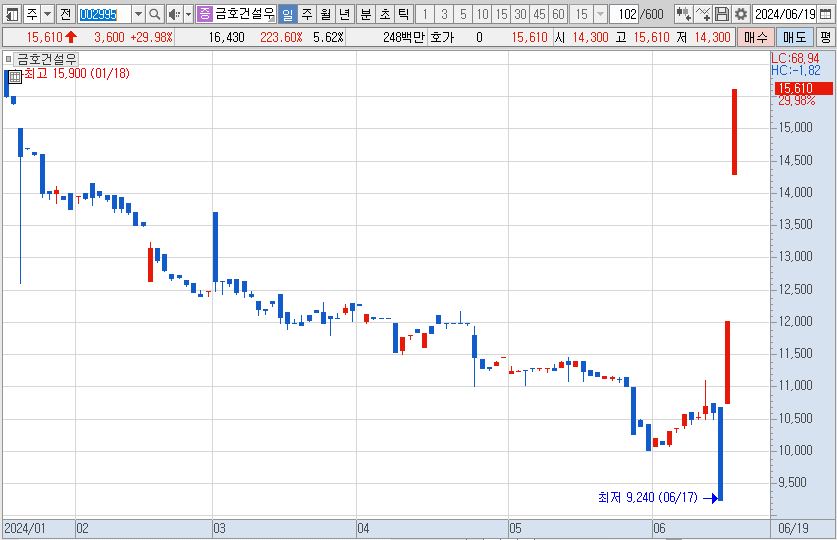Click the 2024/01 time axis label
The image size is (837, 540).
25,528
